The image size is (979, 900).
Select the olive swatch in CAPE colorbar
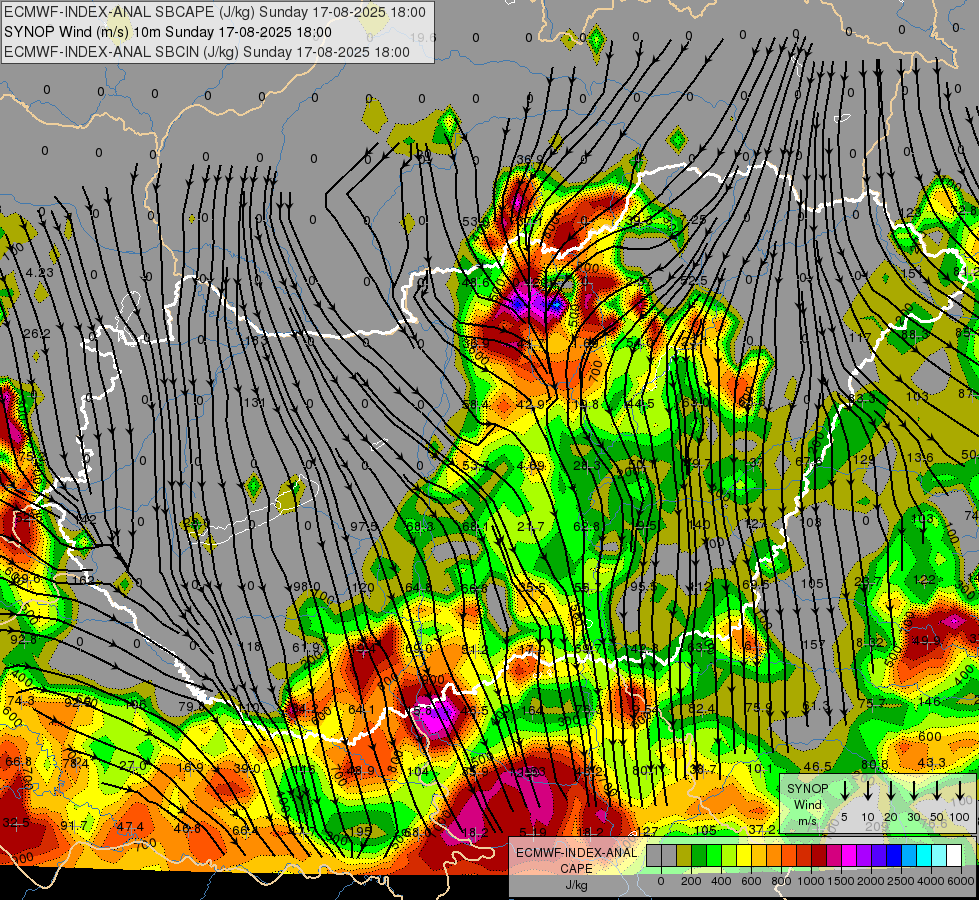(684, 856)
